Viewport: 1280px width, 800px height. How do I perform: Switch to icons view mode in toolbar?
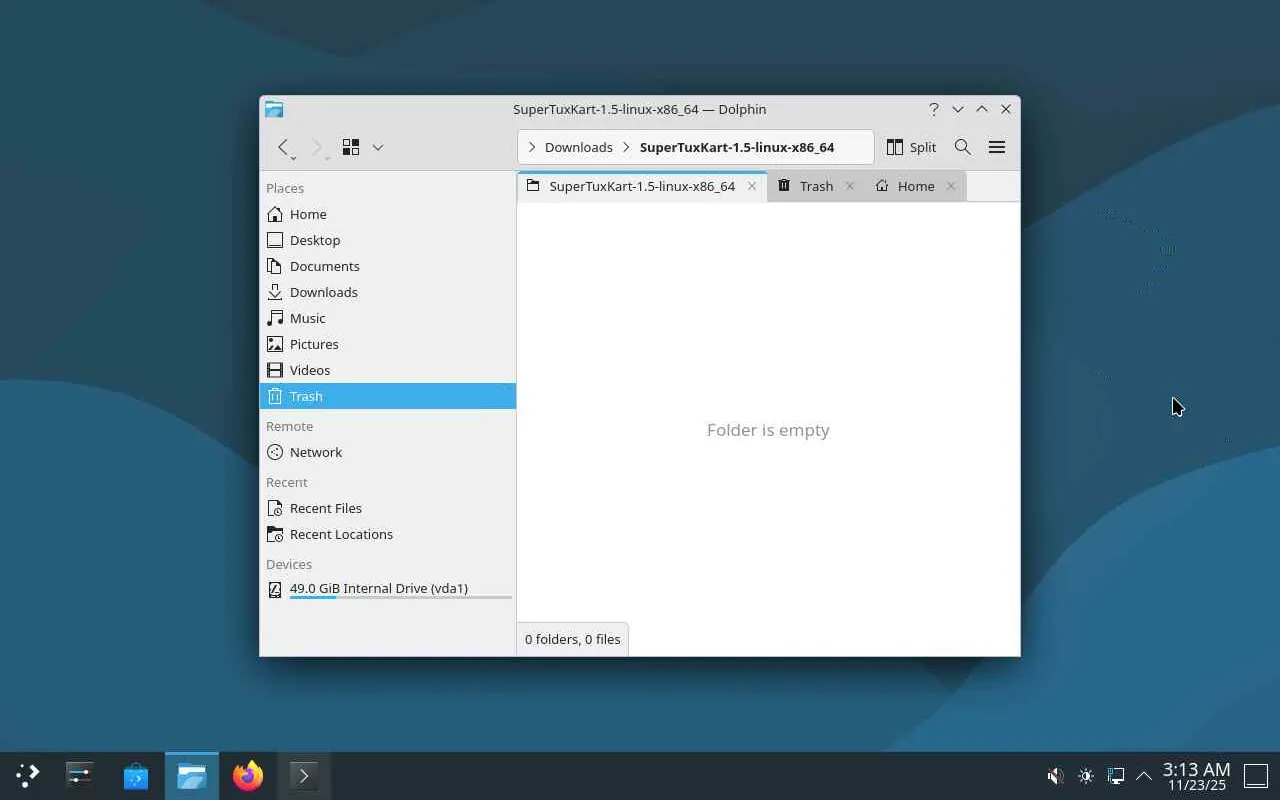click(x=351, y=147)
